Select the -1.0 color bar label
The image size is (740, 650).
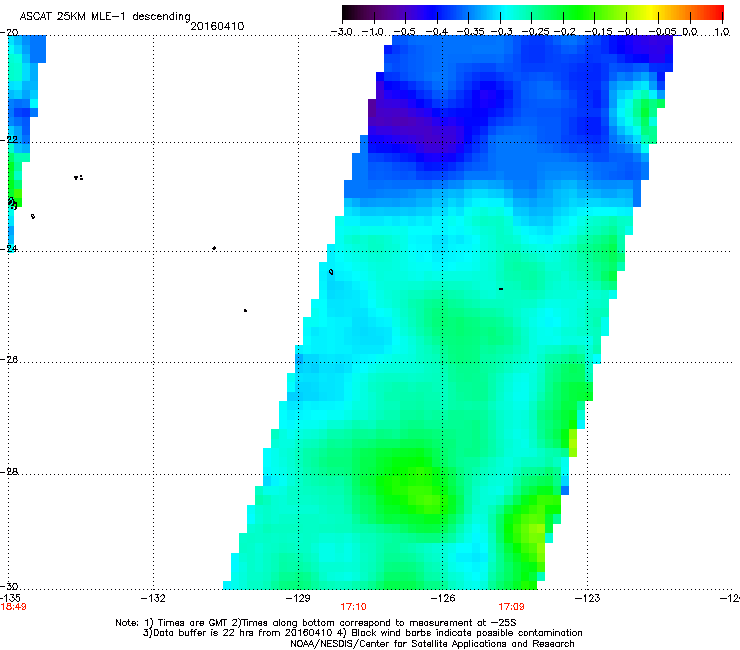(x=373, y=32)
